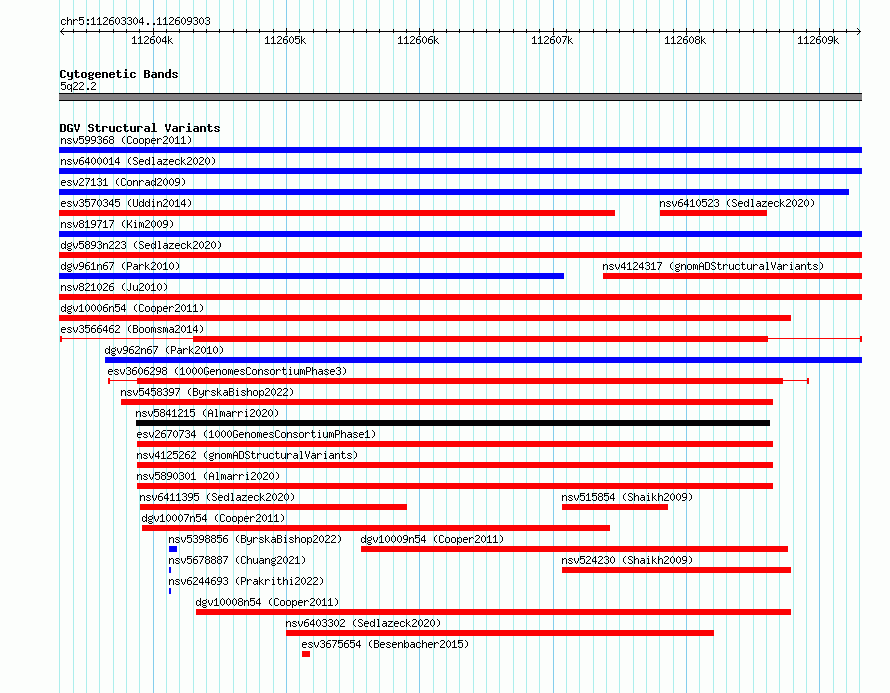890x693 pixels.
Task: Click the black nsv5841215 variant bar
Action: (x=453, y=423)
